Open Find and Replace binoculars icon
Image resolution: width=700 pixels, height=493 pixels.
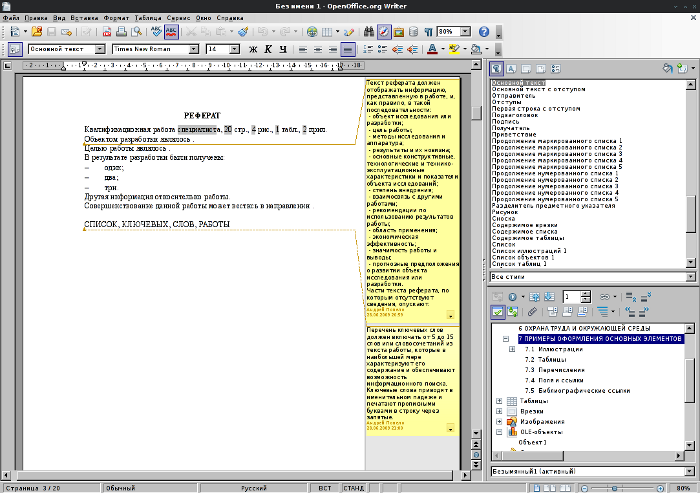pos(367,32)
